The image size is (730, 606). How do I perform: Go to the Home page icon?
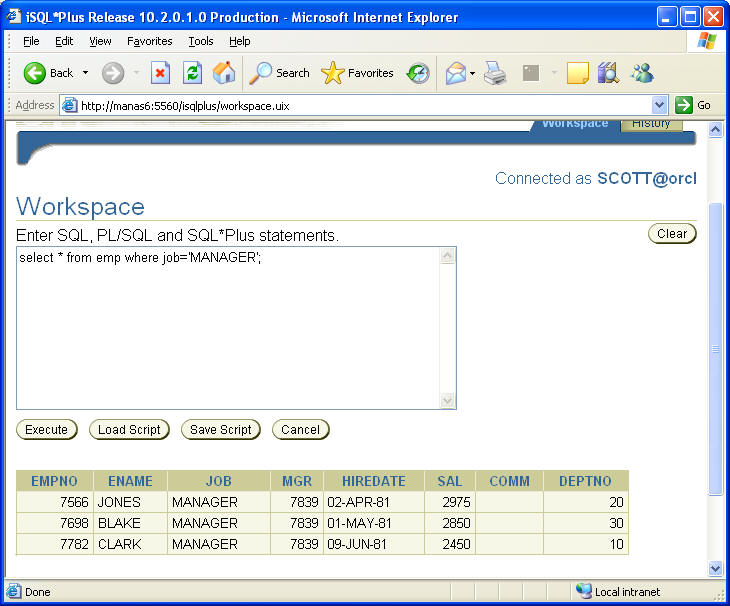[224, 73]
